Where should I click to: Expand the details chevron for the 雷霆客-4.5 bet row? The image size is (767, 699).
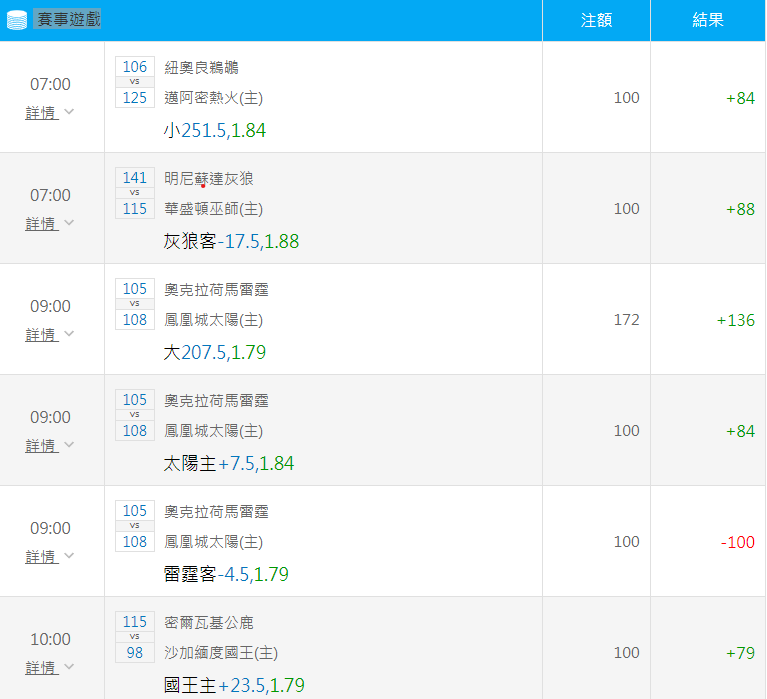coord(69,556)
